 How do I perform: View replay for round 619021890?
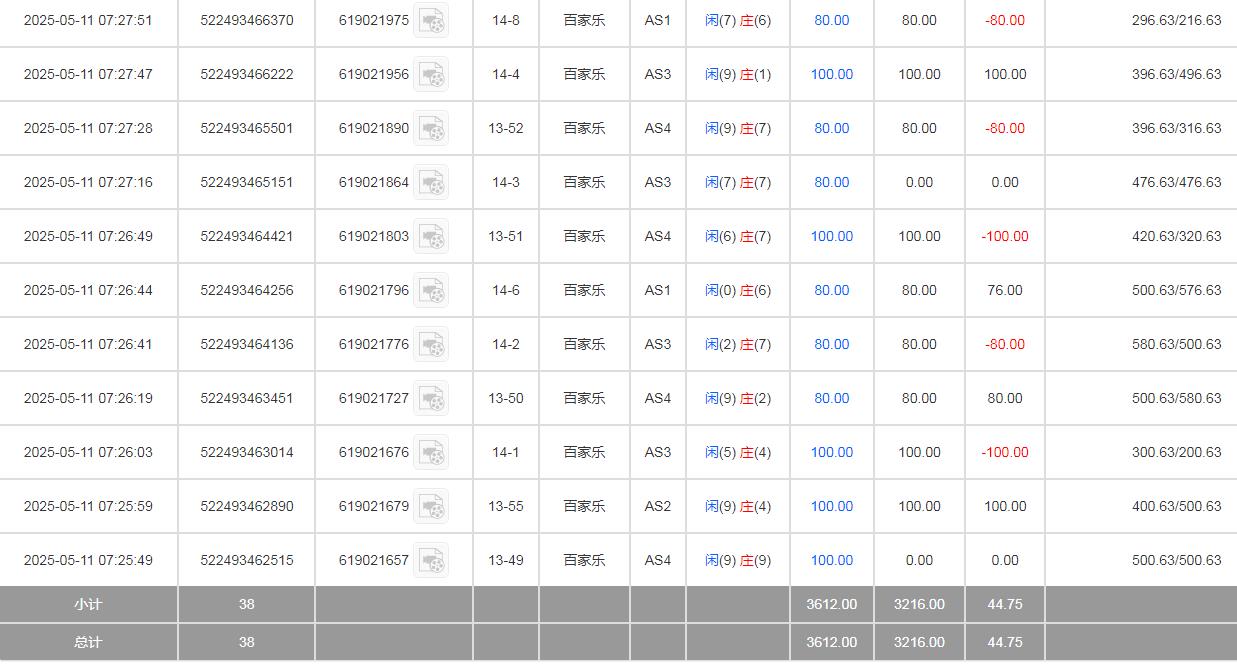click(432, 128)
